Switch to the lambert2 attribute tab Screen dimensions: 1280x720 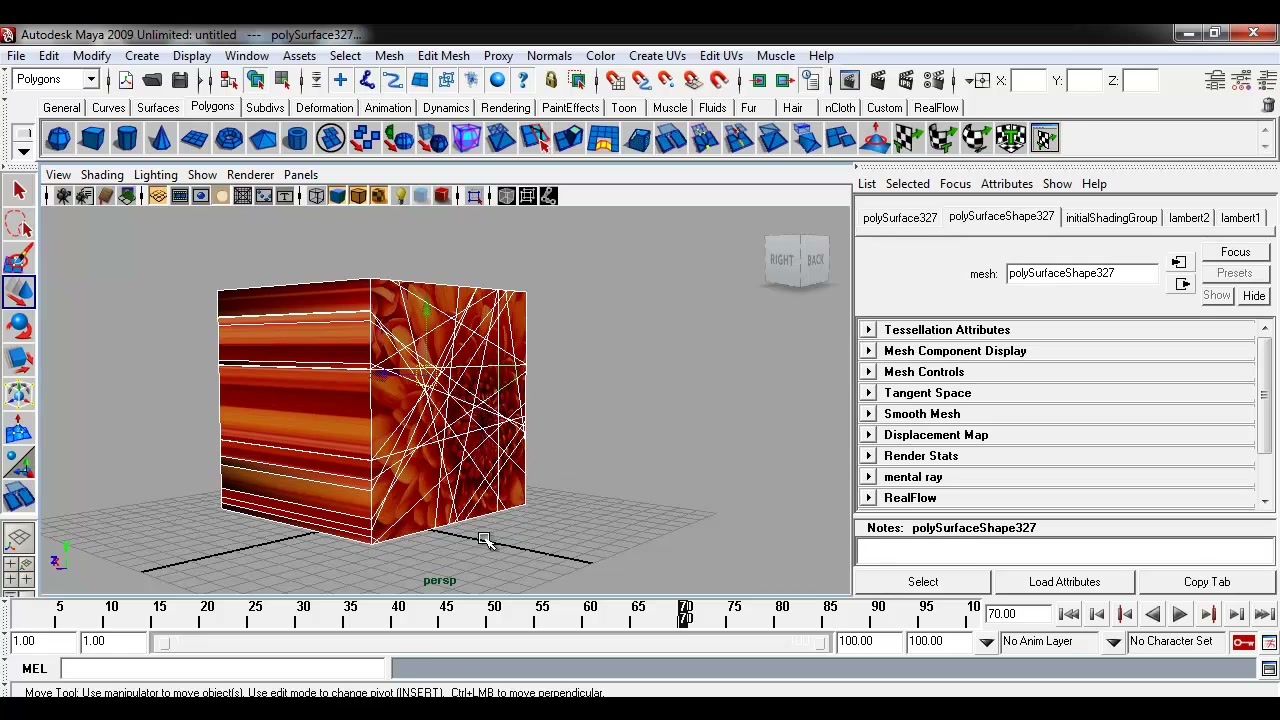tap(1189, 218)
